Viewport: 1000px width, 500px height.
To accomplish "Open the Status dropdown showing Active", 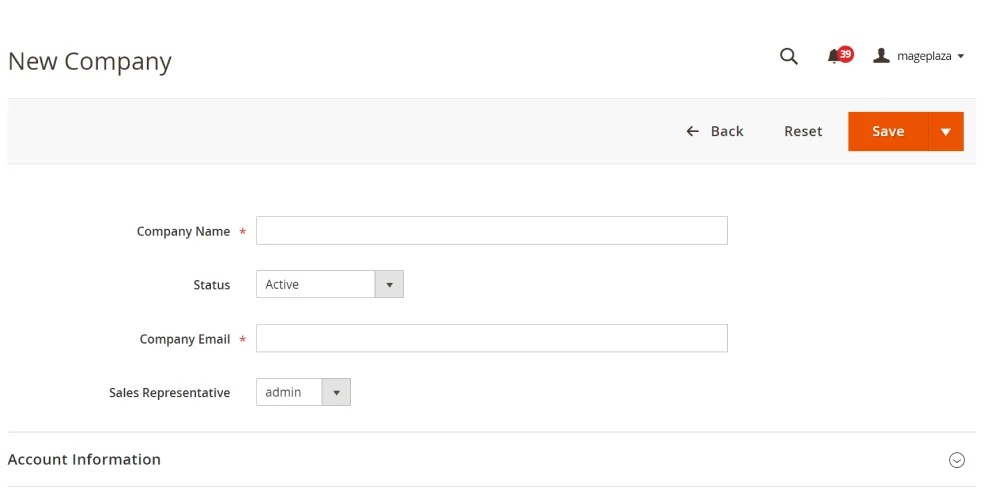I will coord(316,285).
